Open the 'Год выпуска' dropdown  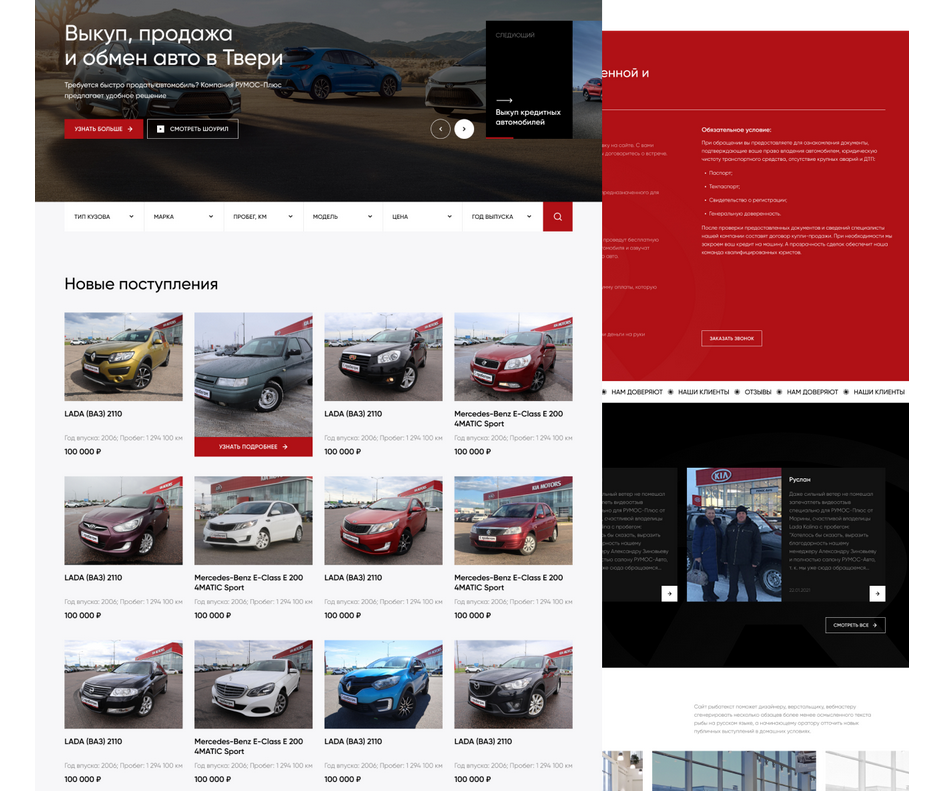(502, 217)
